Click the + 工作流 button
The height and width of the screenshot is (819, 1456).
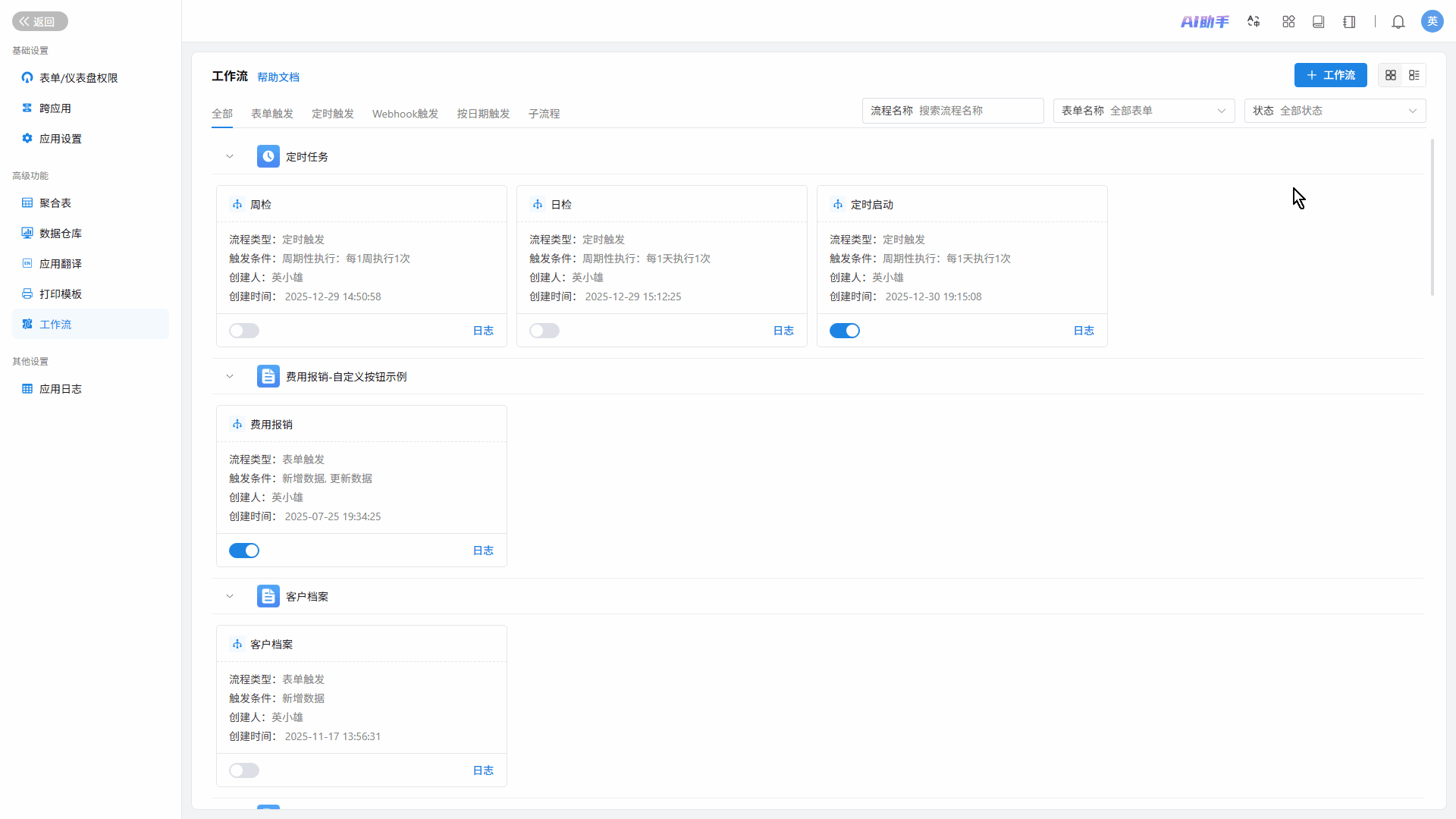click(1330, 75)
